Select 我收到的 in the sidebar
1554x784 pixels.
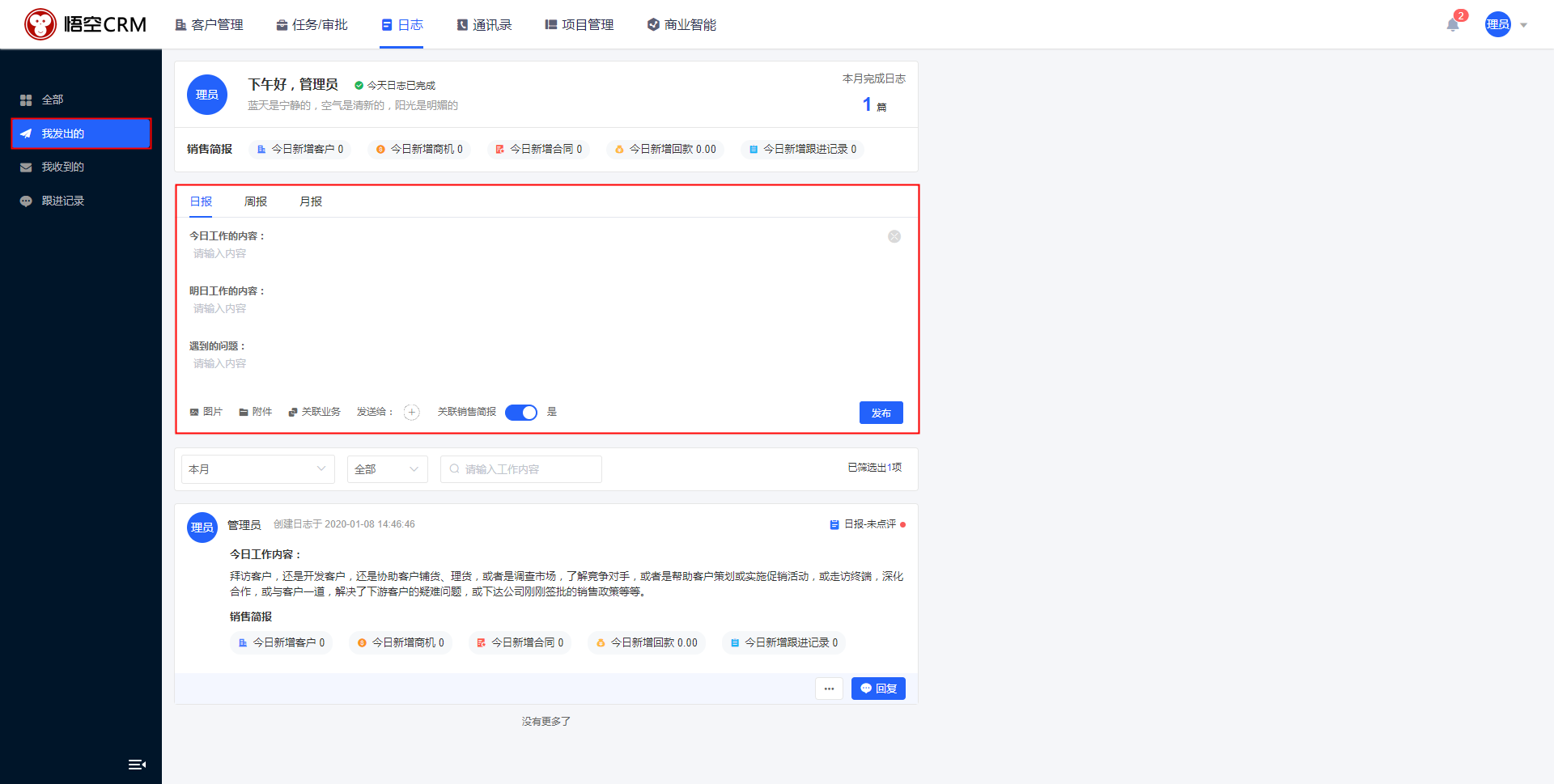point(81,167)
